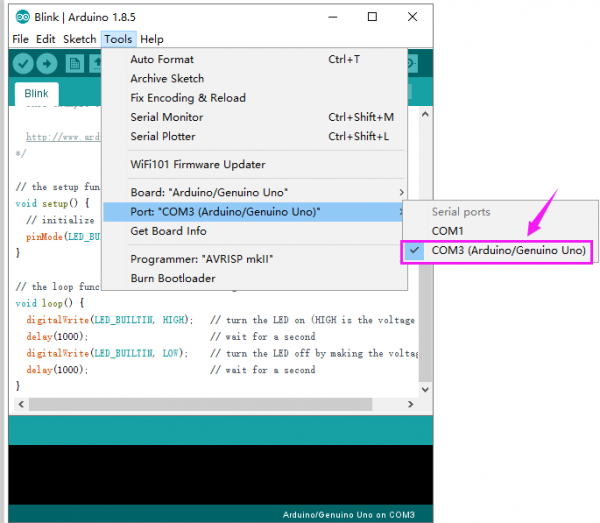Expand the Port: COM3 submenu entry
The width and height of the screenshot is (600, 523).
pos(255,212)
